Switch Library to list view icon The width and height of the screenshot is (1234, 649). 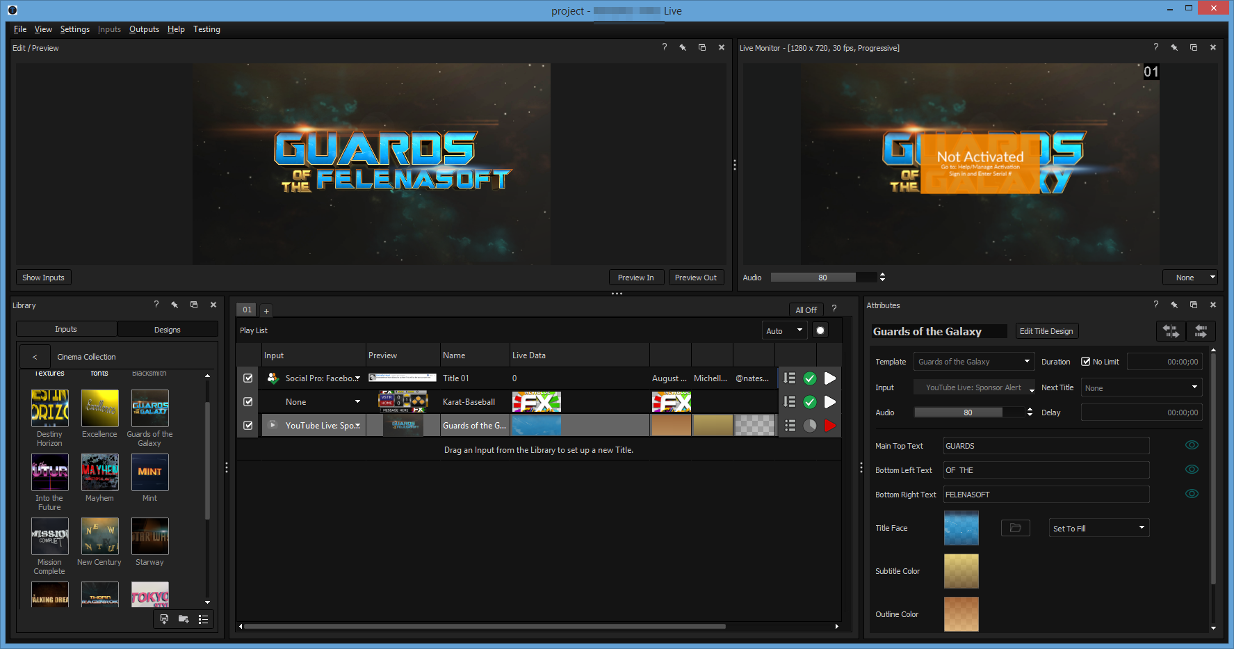pos(203,619)
